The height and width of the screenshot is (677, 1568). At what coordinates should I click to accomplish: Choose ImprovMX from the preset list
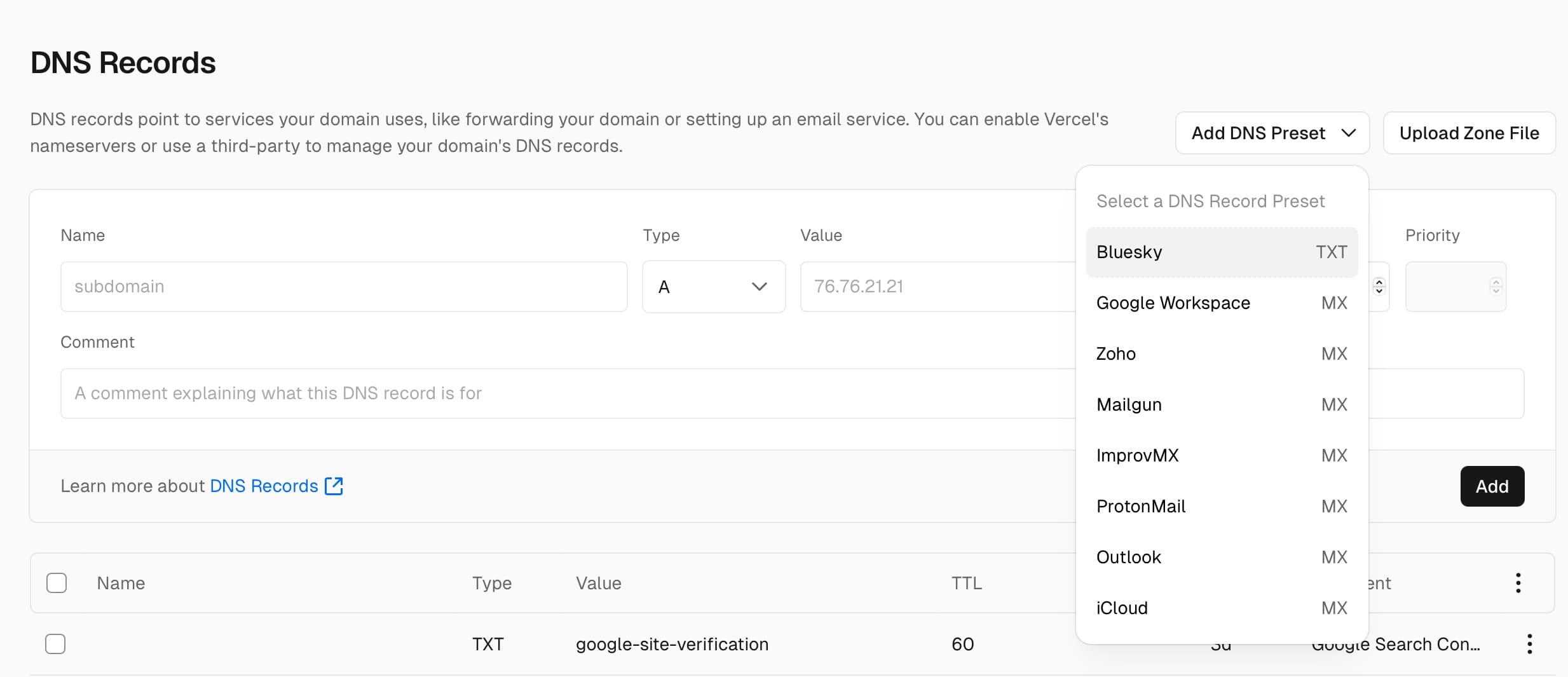pyautogui.click(x=1221, y=456)
